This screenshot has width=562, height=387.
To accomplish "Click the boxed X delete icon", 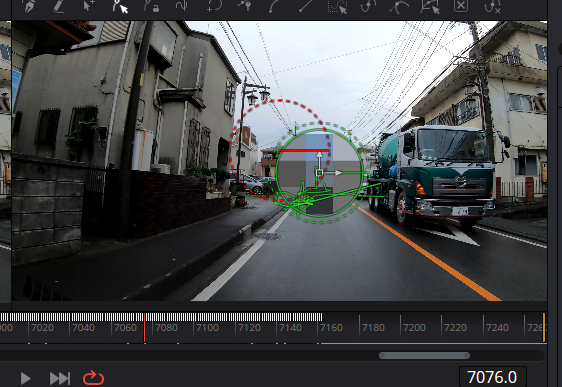I will (x=461, y=6).
